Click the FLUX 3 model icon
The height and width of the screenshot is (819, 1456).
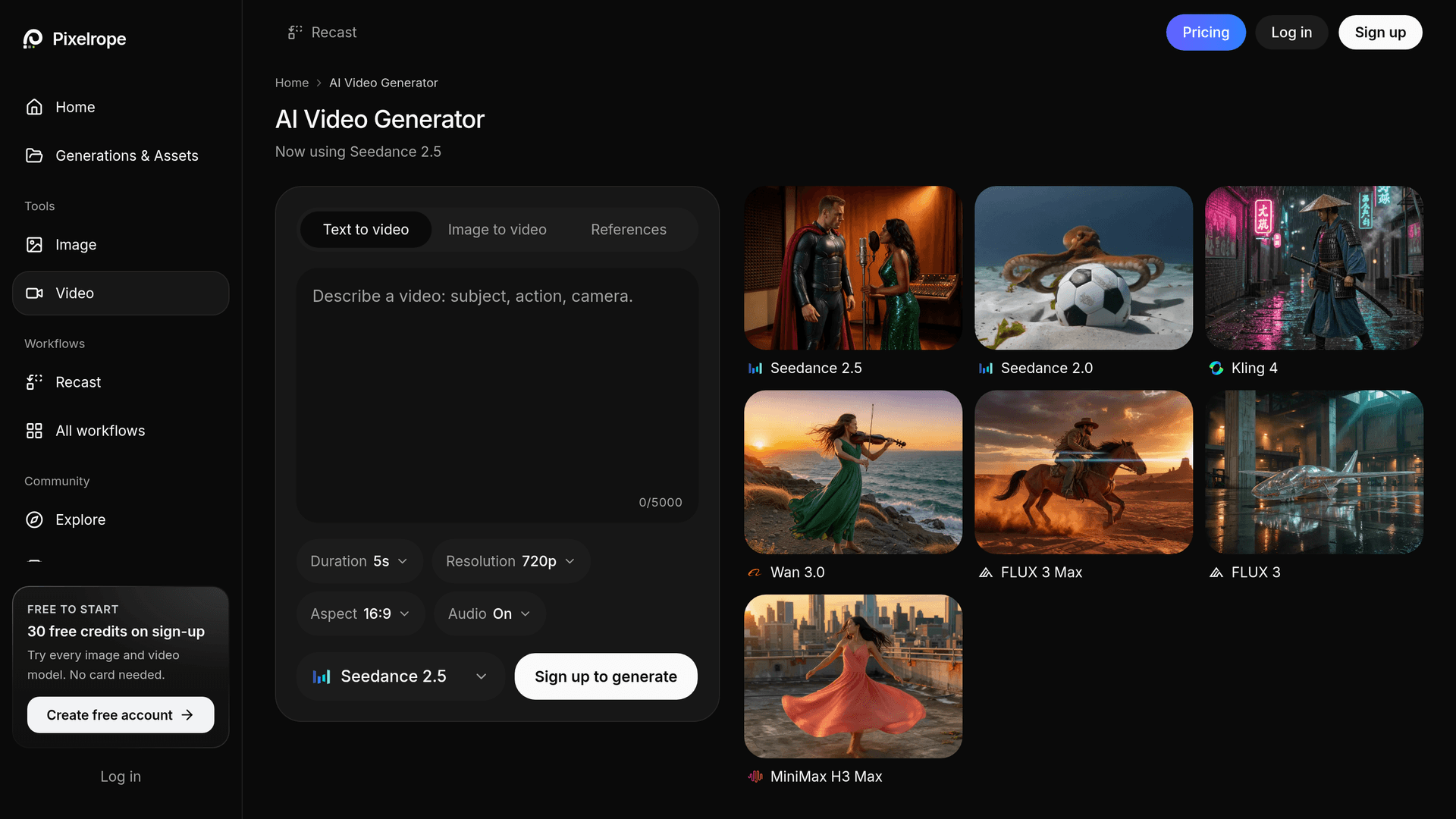point(1216,573)
